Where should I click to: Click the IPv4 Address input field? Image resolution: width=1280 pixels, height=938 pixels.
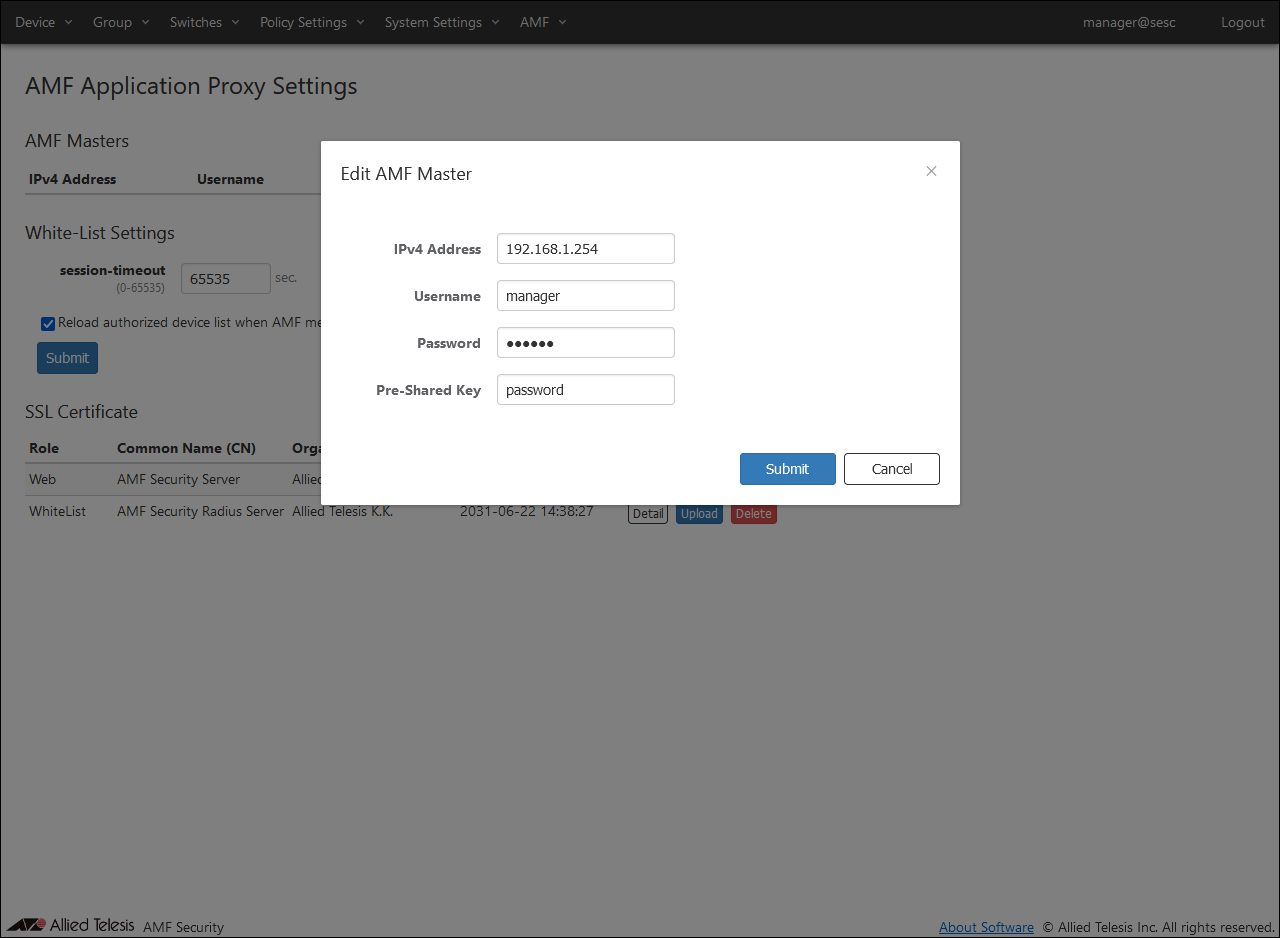pos(585,249)
